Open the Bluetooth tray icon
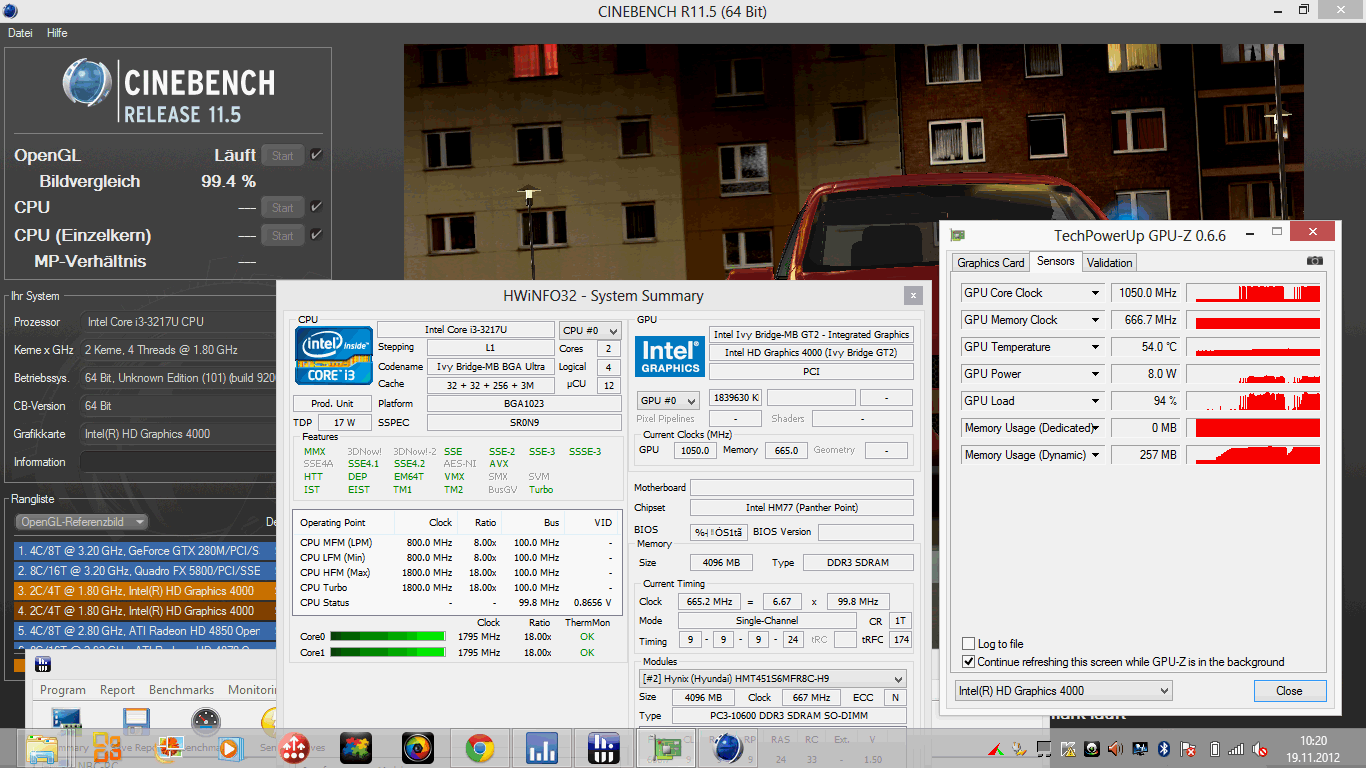Image resolution: width=1366 pixels, height=768 pixels. coord(1164,748)
